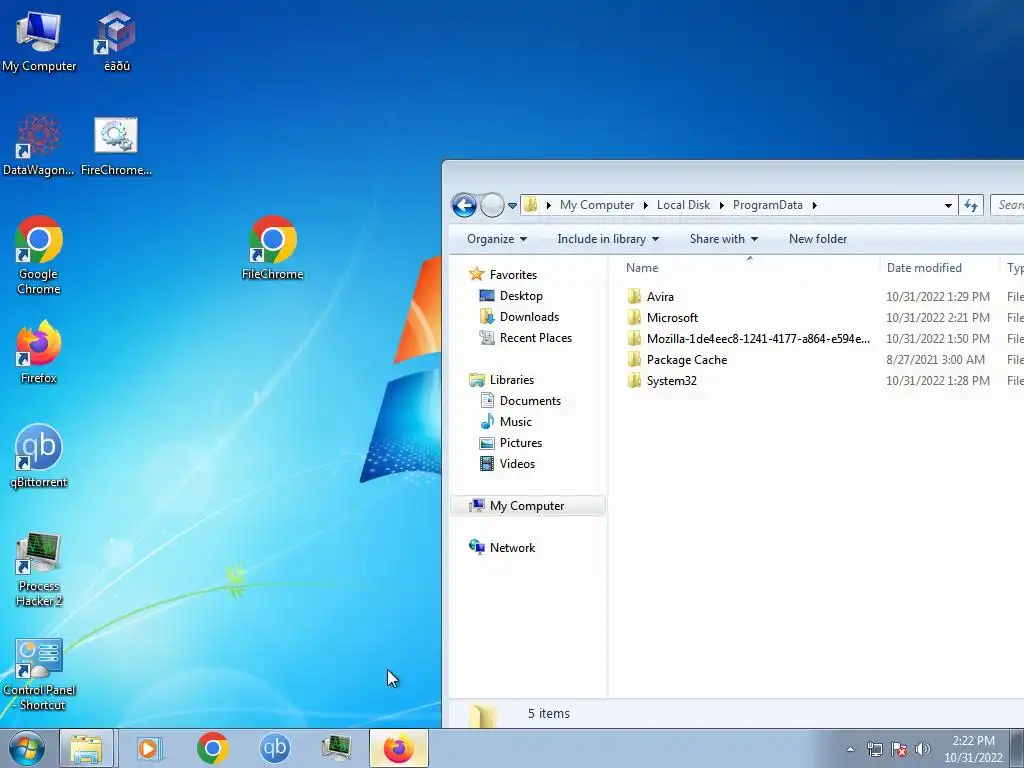Open the Organize menu

(x=497, y=239)
